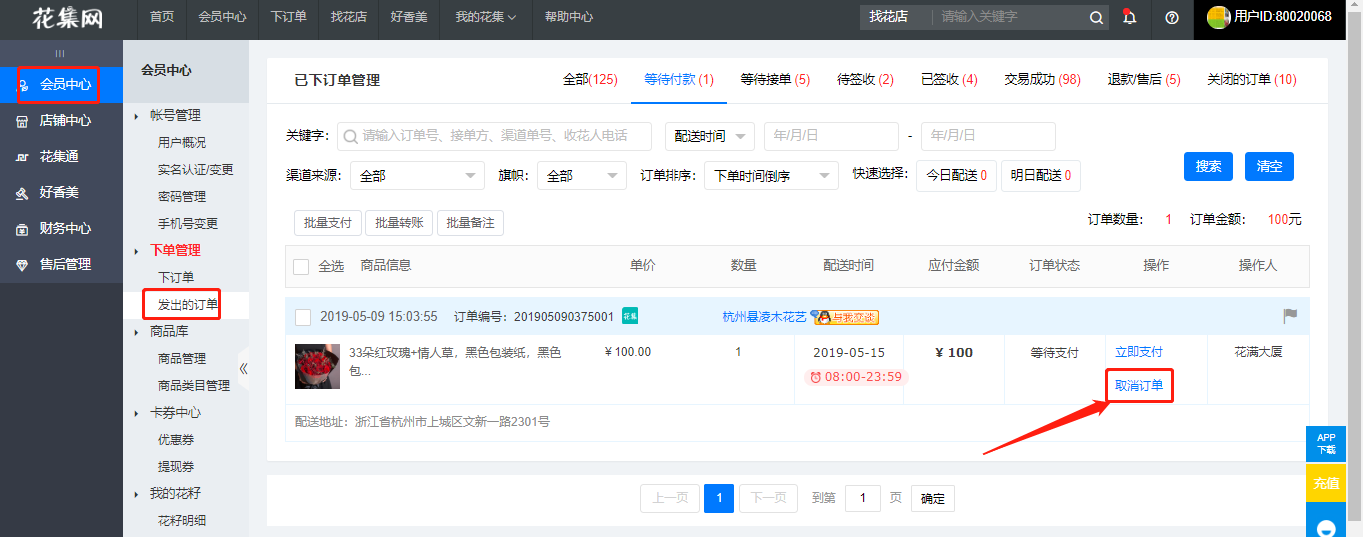This screenshot has width=1363, height=537.
Task: Click the chat contact icon beside shop name
Action: click(x=846, y=317)
